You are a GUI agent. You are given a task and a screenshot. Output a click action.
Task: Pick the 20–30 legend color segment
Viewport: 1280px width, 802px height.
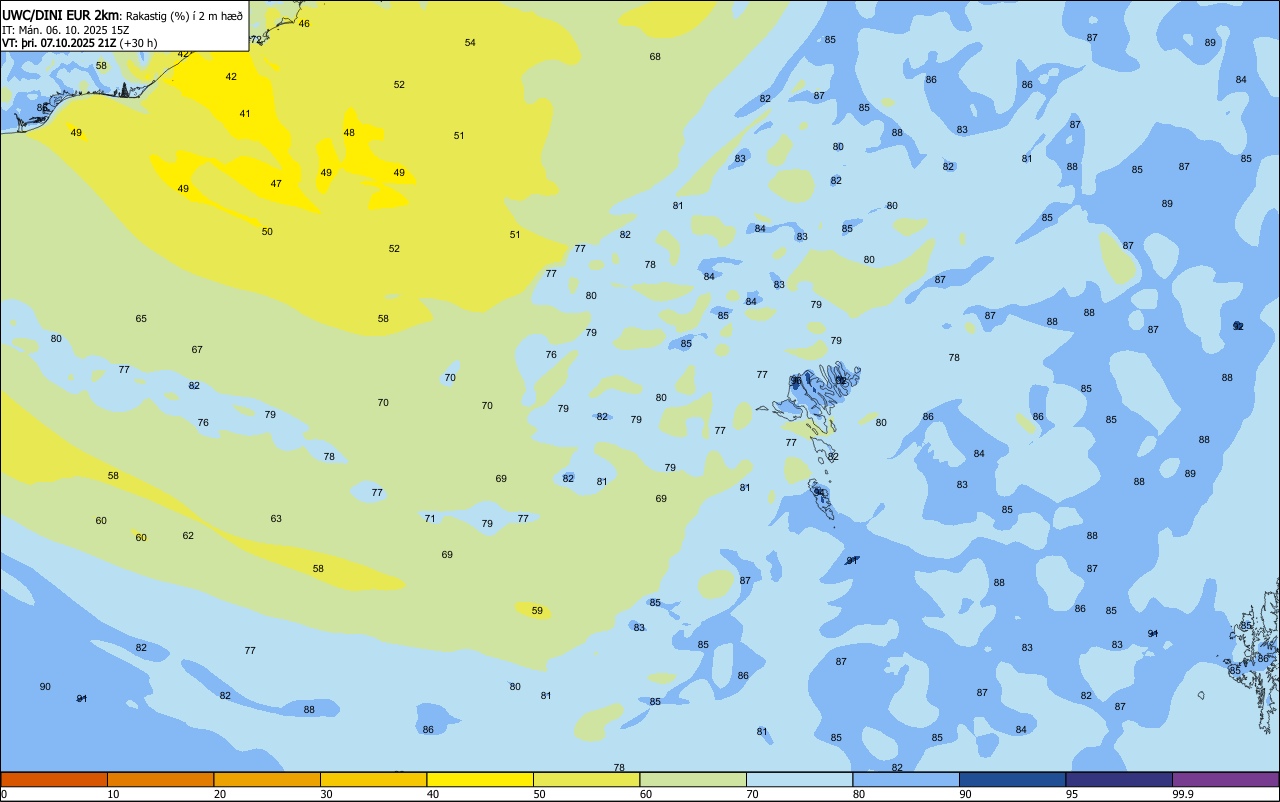coord(267,779)
